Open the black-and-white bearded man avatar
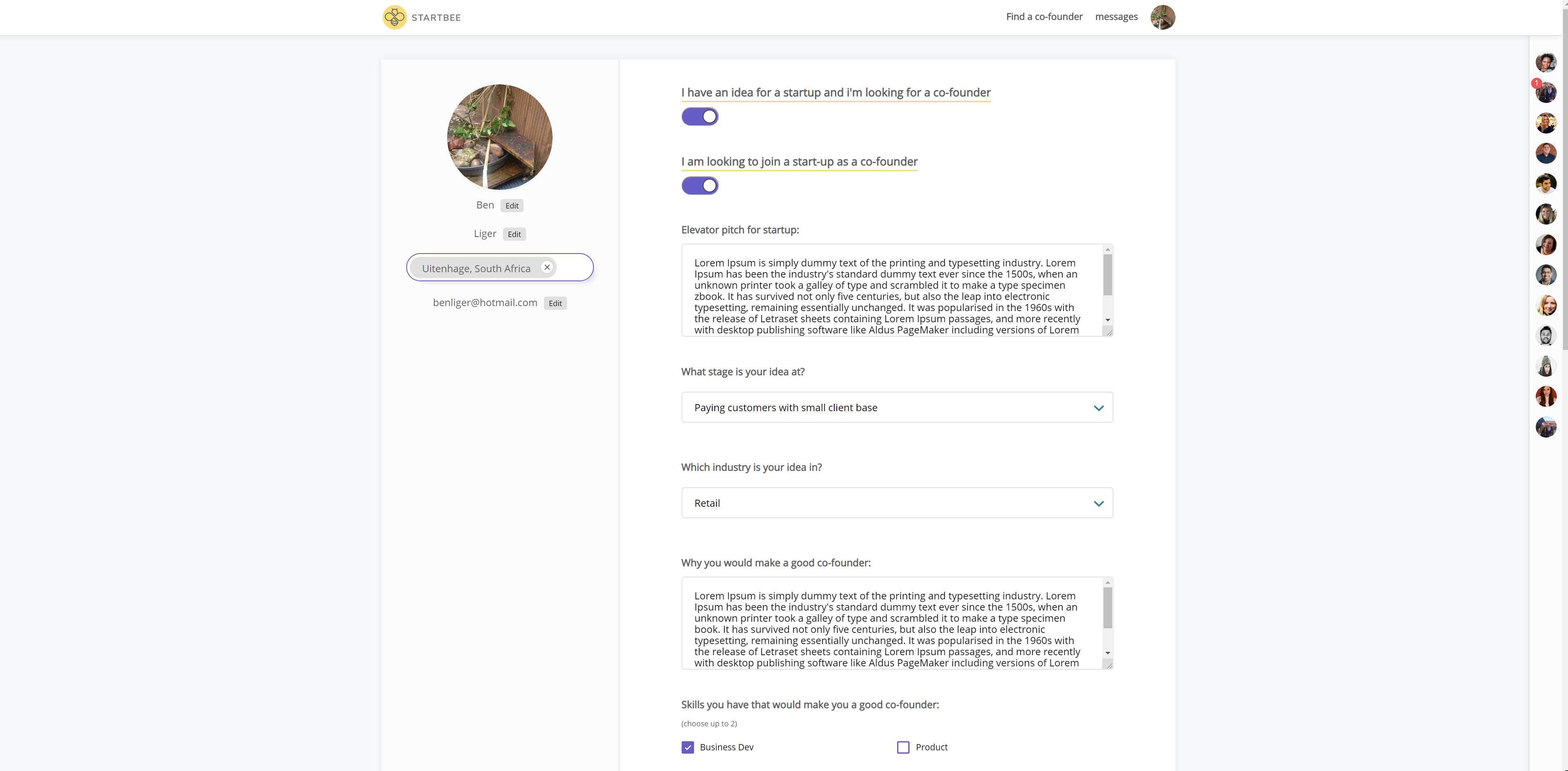The width and height of the screenshot is (1568, 771). click(1546, 335)
